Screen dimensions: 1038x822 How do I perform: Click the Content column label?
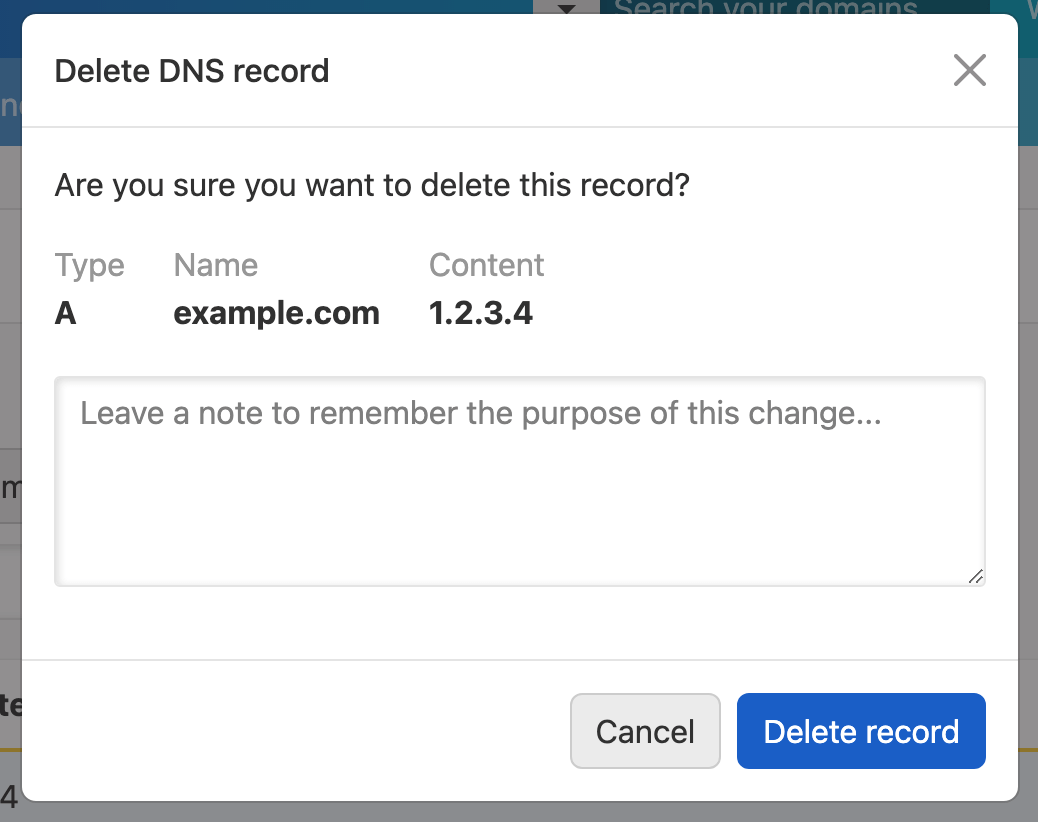coord(486,265)
